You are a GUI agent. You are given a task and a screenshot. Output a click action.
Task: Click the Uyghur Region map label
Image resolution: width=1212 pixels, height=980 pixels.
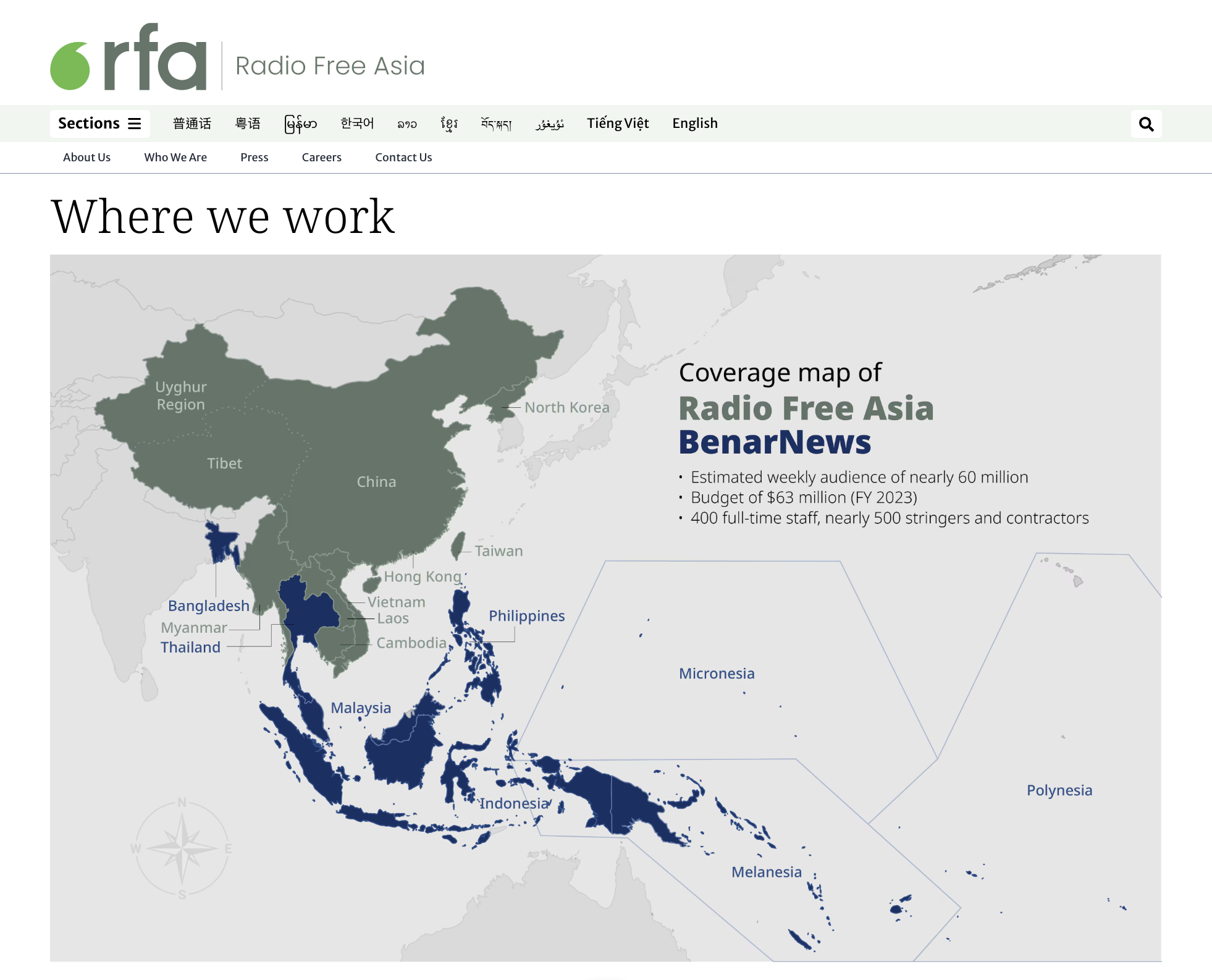pyautogui.click(x=181, y=395)
